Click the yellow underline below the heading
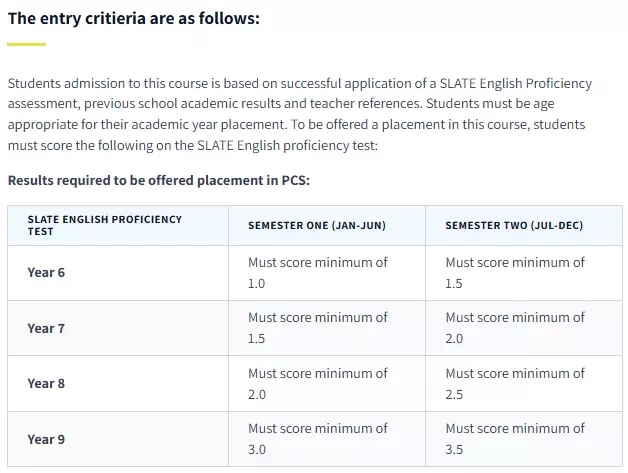The height and width of the screenshot is (473, 628). coord(26,44)
